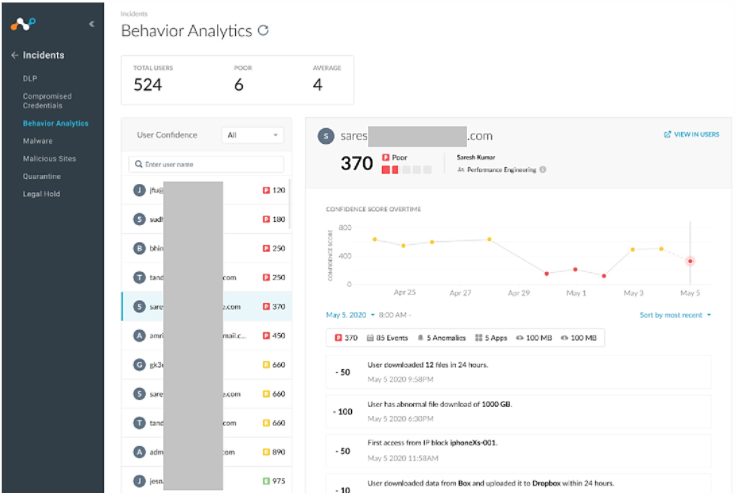Open Malicious Sites in the sidebar
Image resolution: width=736 pixels, height=495 pixels.
[49, 159]
